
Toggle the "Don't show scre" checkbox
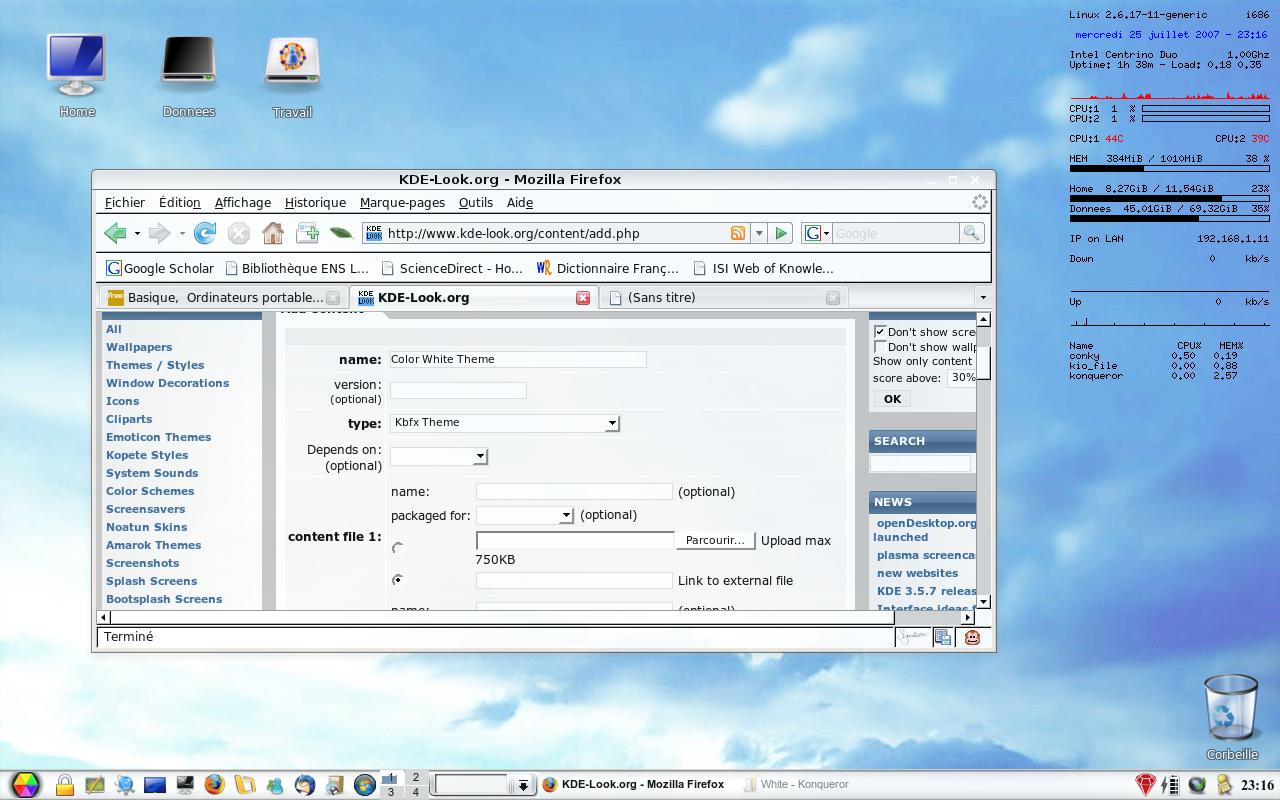pos(880,332)
